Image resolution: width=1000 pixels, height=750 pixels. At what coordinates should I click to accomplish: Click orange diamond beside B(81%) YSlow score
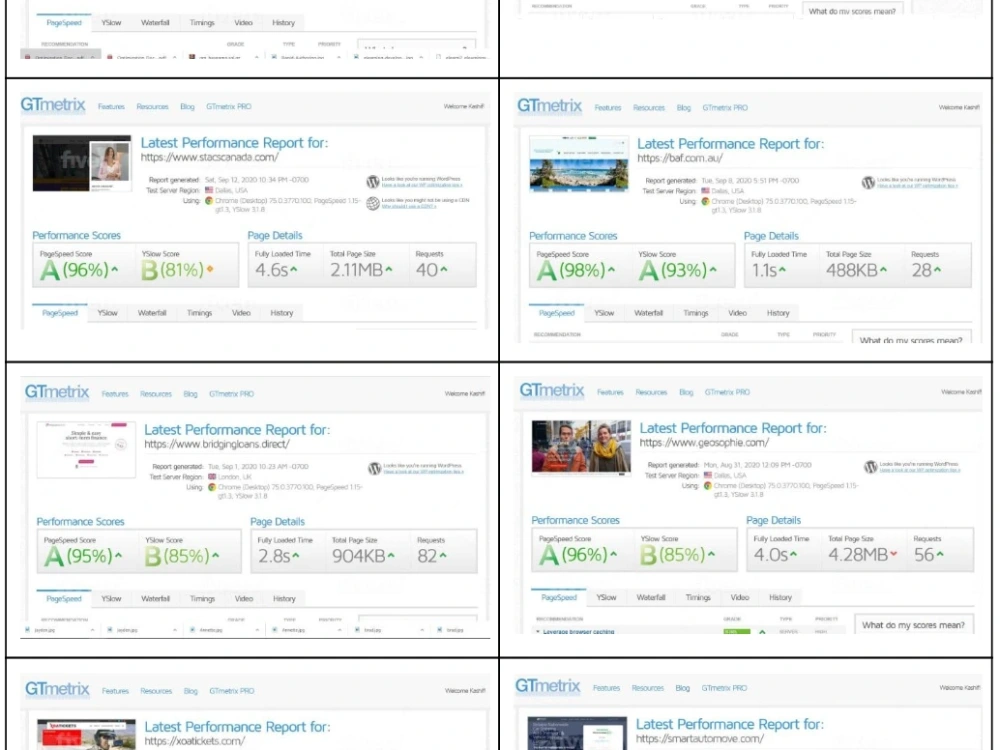point(210,270)
